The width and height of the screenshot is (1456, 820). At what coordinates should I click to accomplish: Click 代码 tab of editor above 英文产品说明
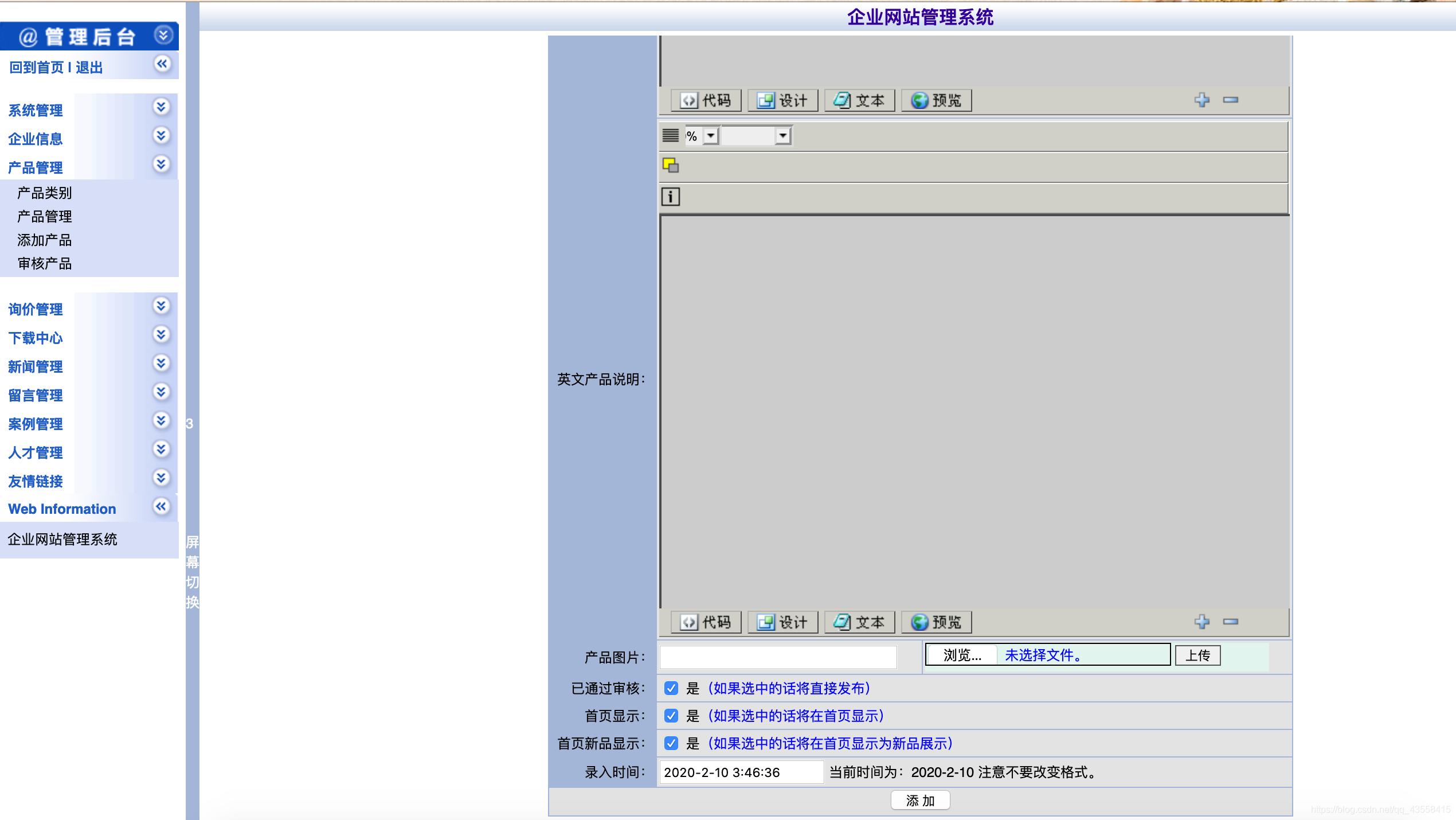706,101
